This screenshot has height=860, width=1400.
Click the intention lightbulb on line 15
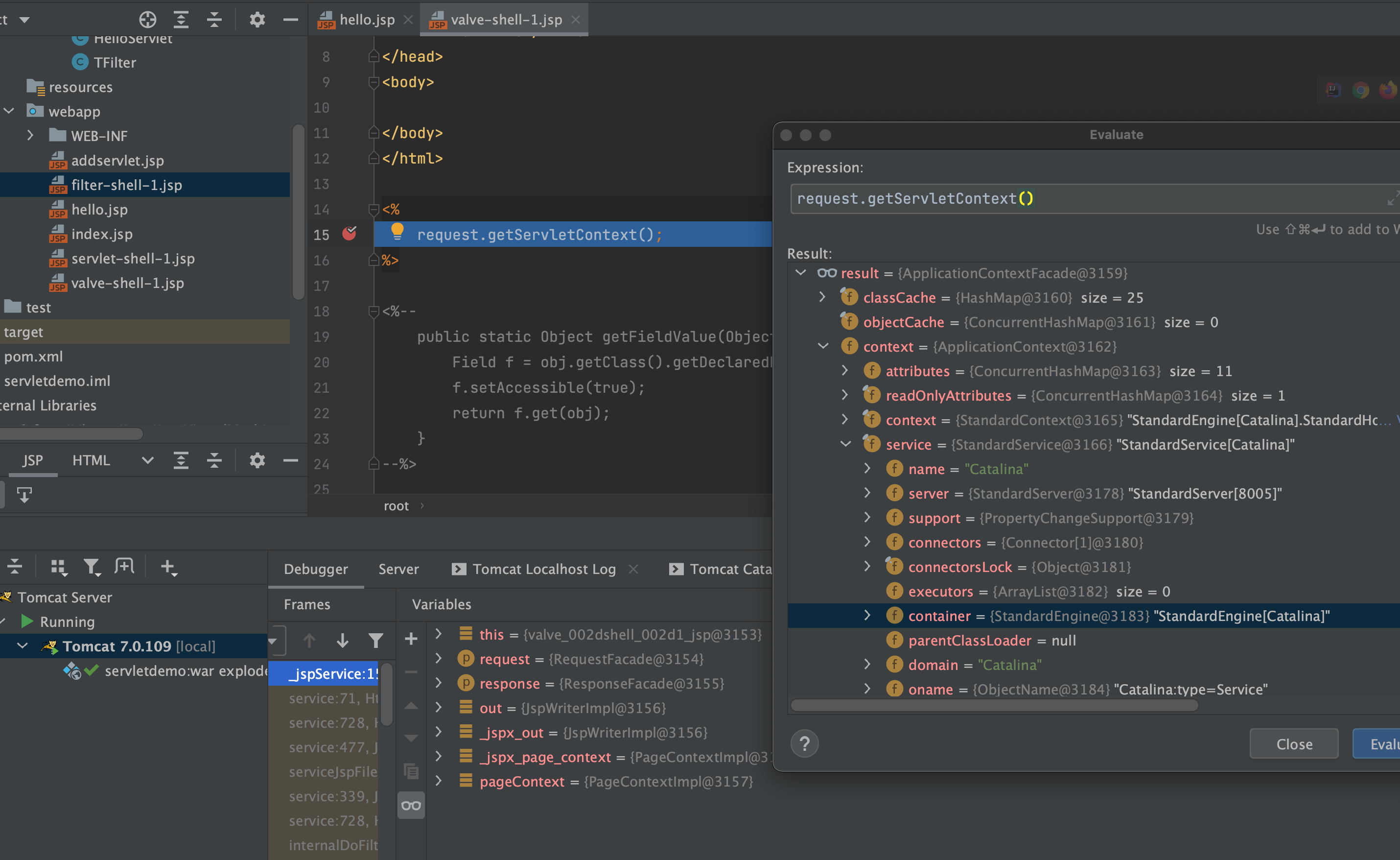click(397, 232)
